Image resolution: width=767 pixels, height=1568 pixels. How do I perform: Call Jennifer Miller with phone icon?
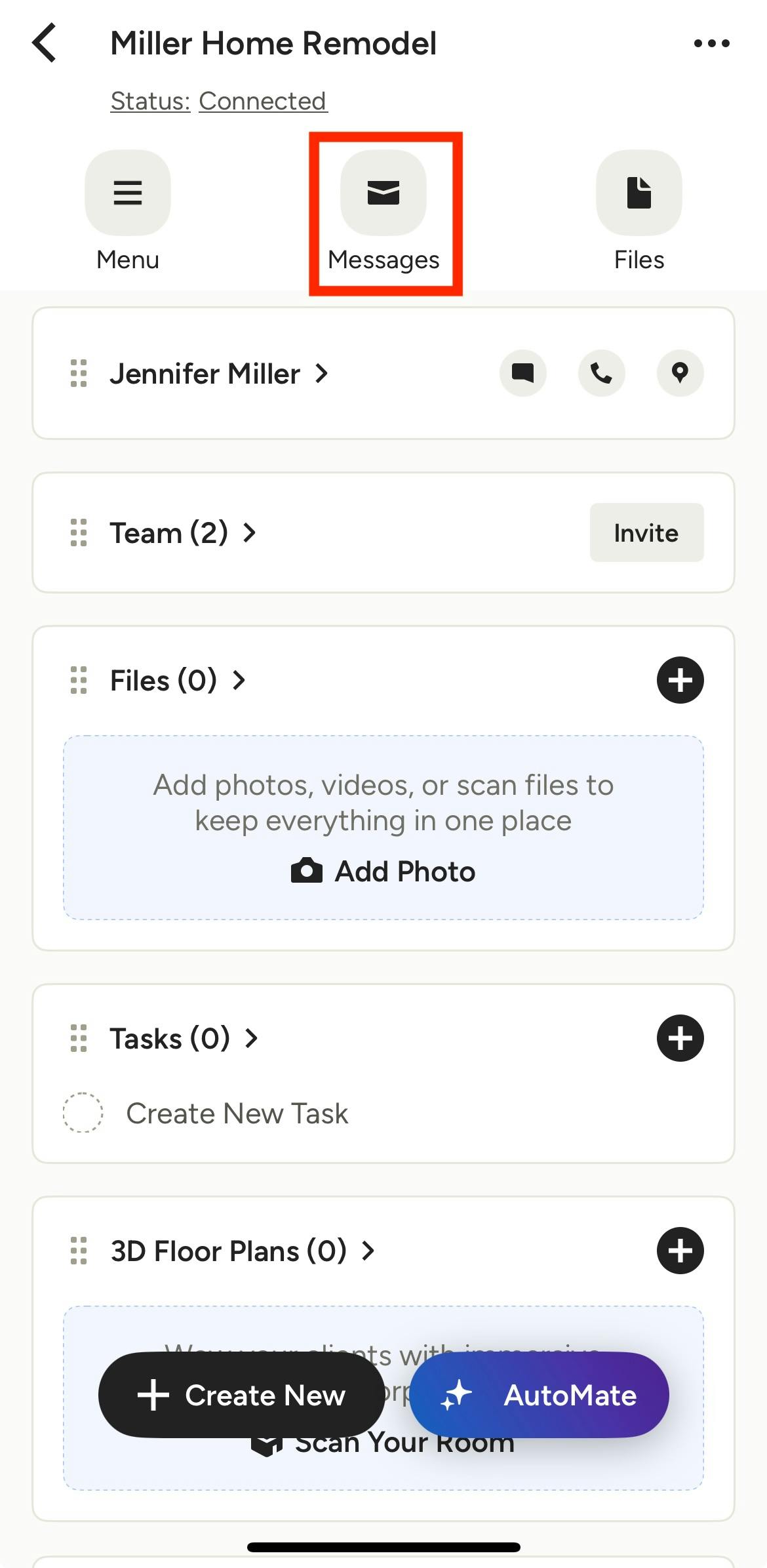coord(602,373)
